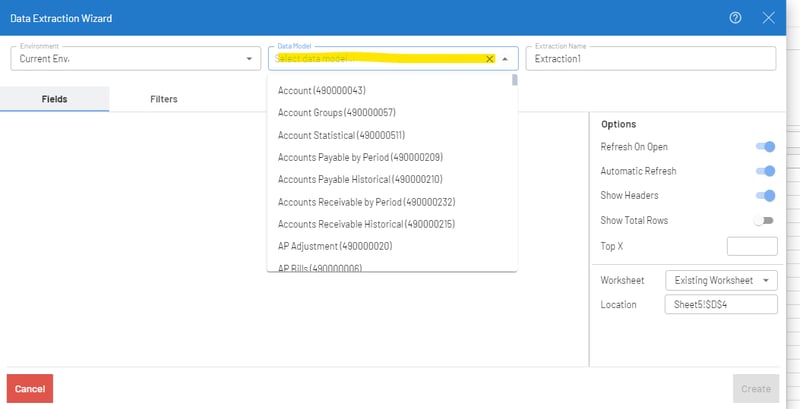Collapse the Data Model dropdown list
This screenshot has height=409, width=800.
(505, 59)
